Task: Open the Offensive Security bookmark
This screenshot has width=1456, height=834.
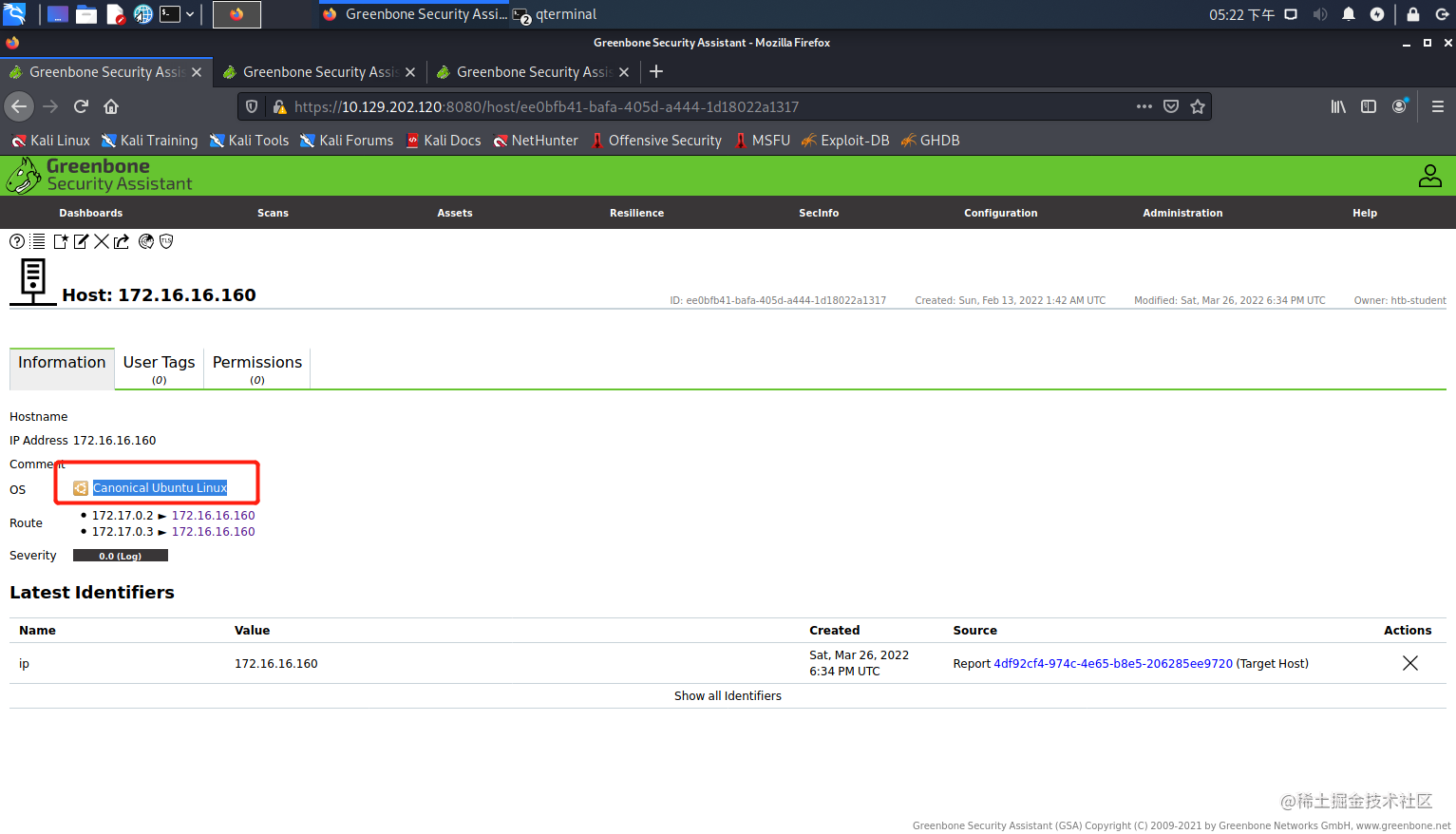Action: [656, 141]
